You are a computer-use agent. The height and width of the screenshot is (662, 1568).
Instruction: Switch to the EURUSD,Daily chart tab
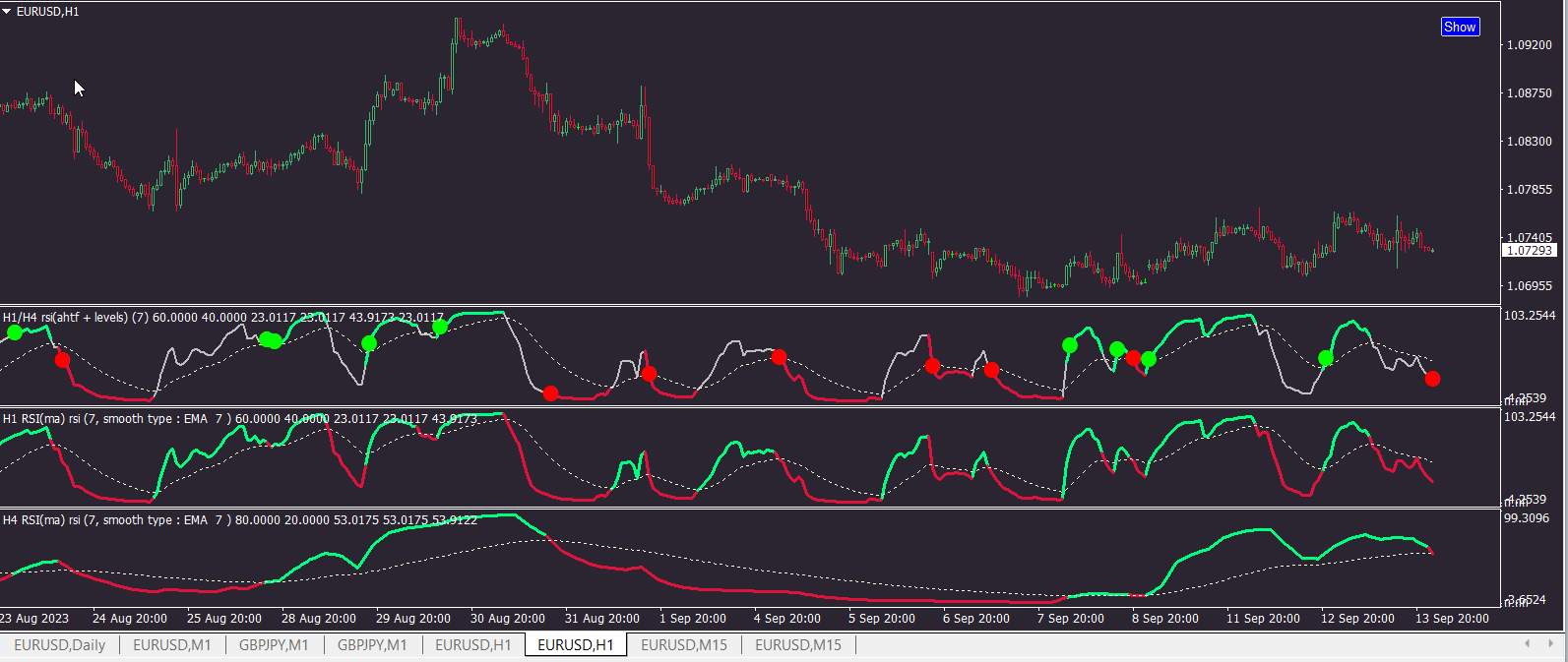59,645
